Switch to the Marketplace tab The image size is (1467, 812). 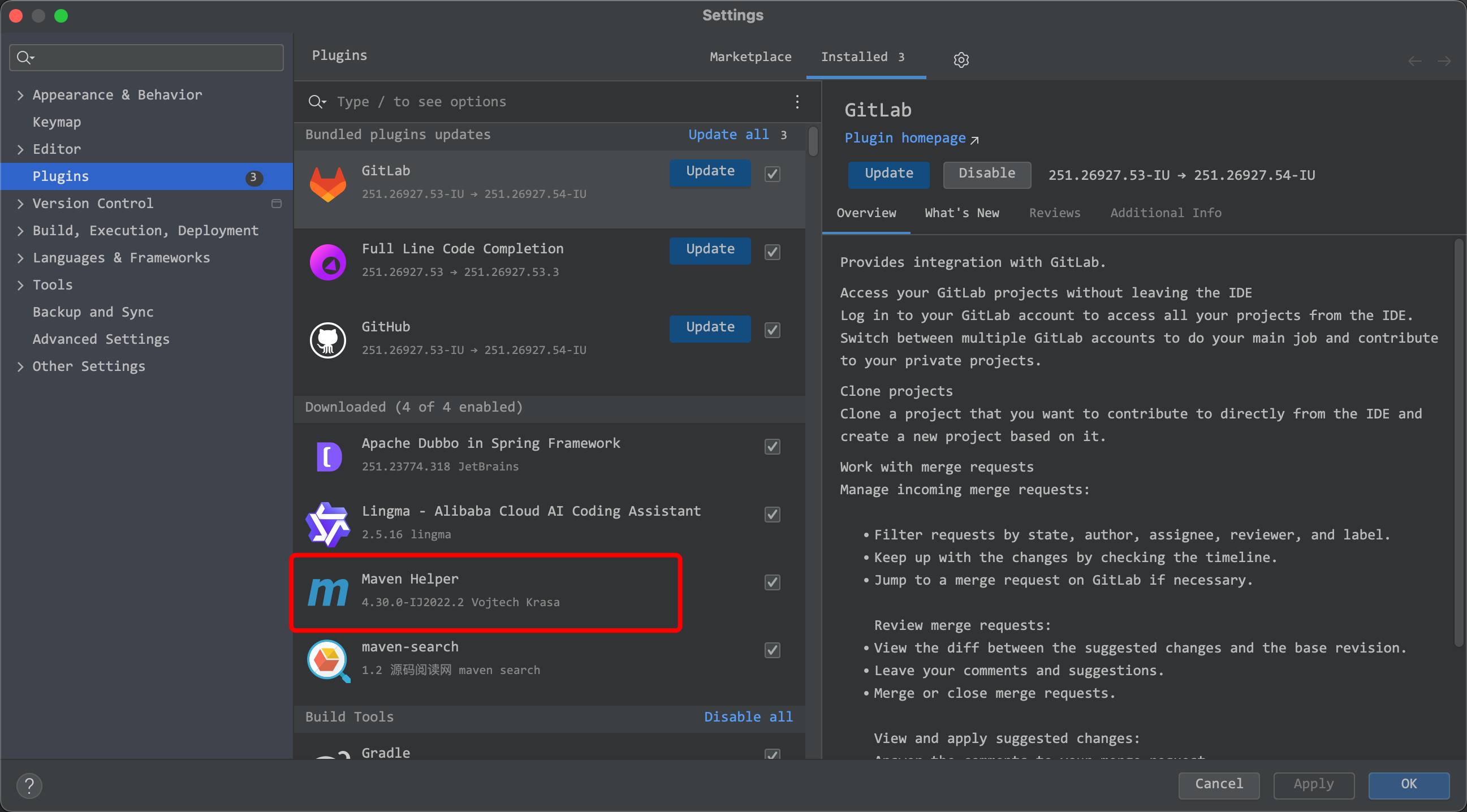point(750,57)
